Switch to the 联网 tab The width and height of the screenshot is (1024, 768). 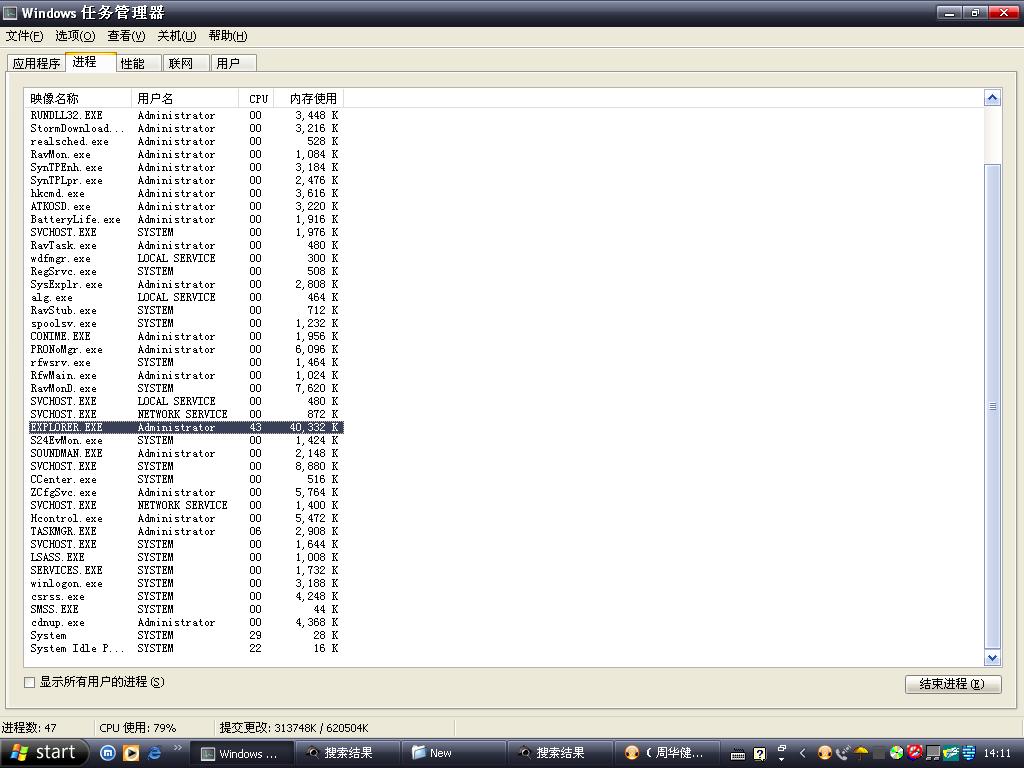click(x=186, y=63)
